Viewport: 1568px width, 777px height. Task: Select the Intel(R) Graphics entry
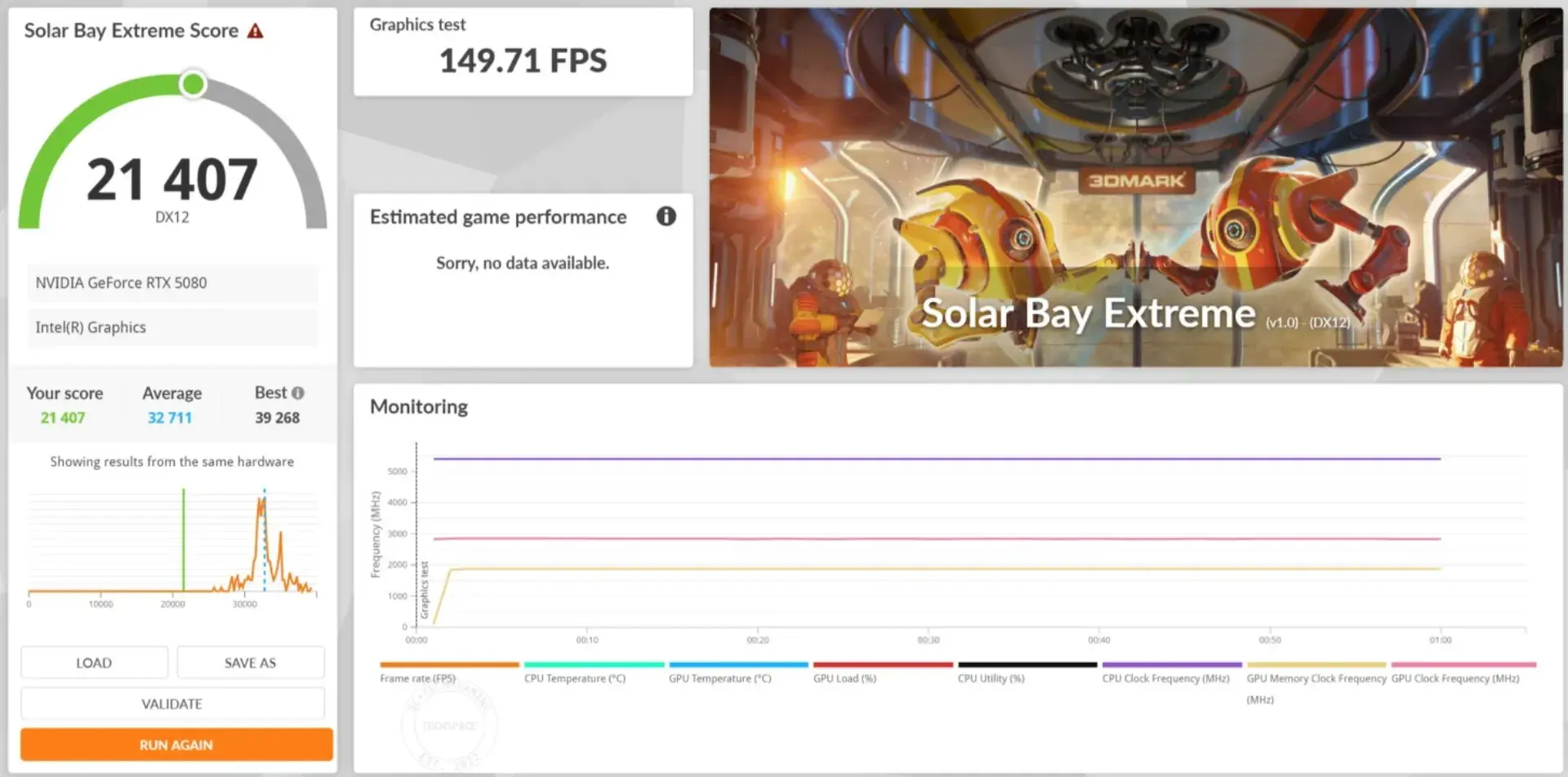coord(172,327)
